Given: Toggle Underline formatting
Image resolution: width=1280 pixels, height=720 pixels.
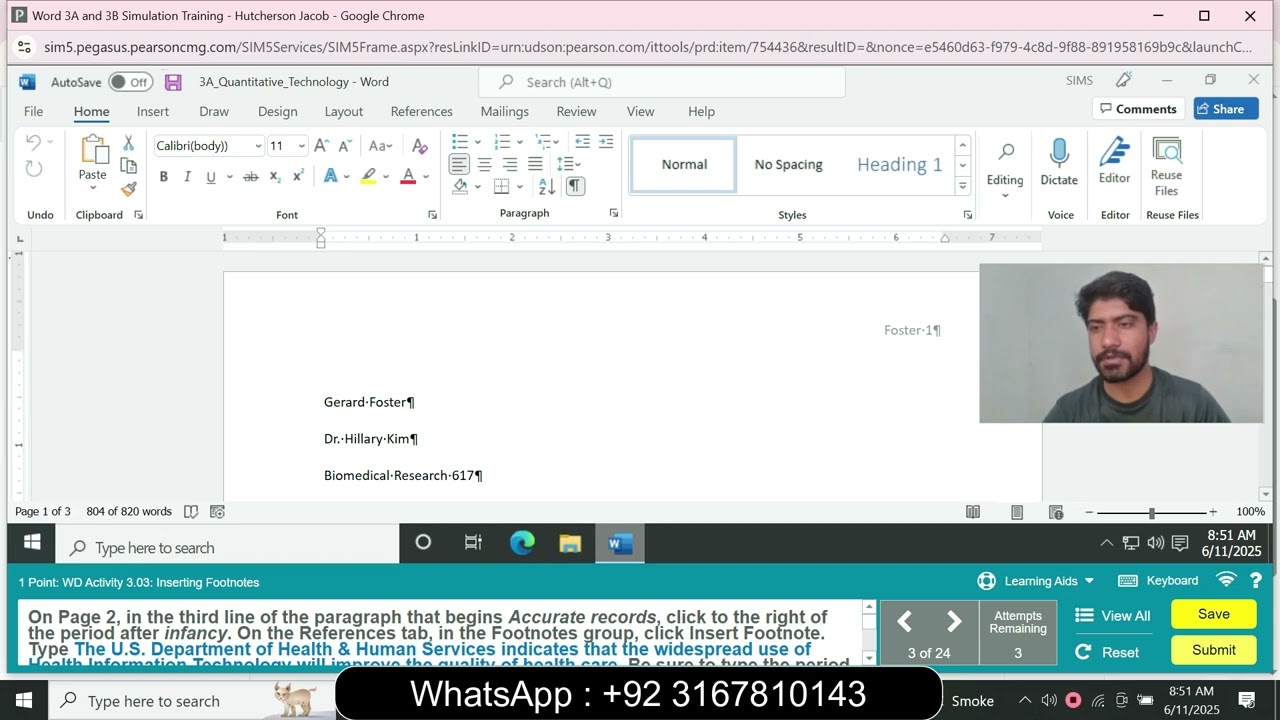Looking at the screenshot, I should 211,177.
